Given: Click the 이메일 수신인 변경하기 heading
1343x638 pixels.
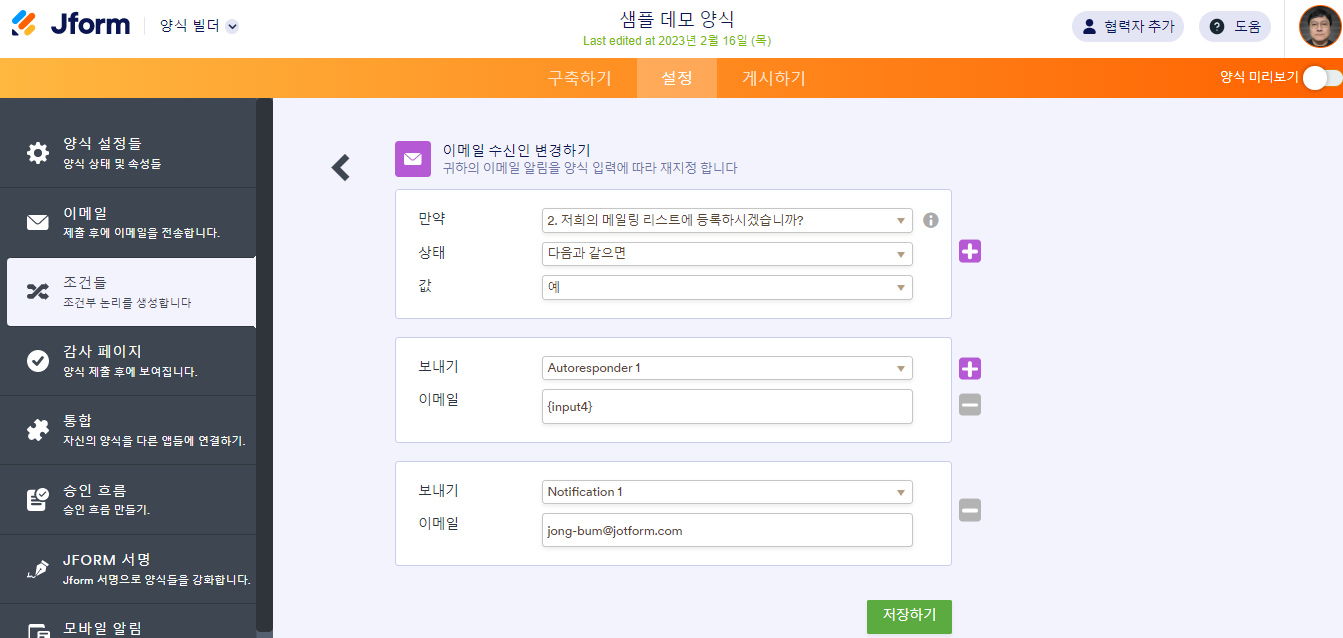Looking at the screenshot, I should pos(517,150).
